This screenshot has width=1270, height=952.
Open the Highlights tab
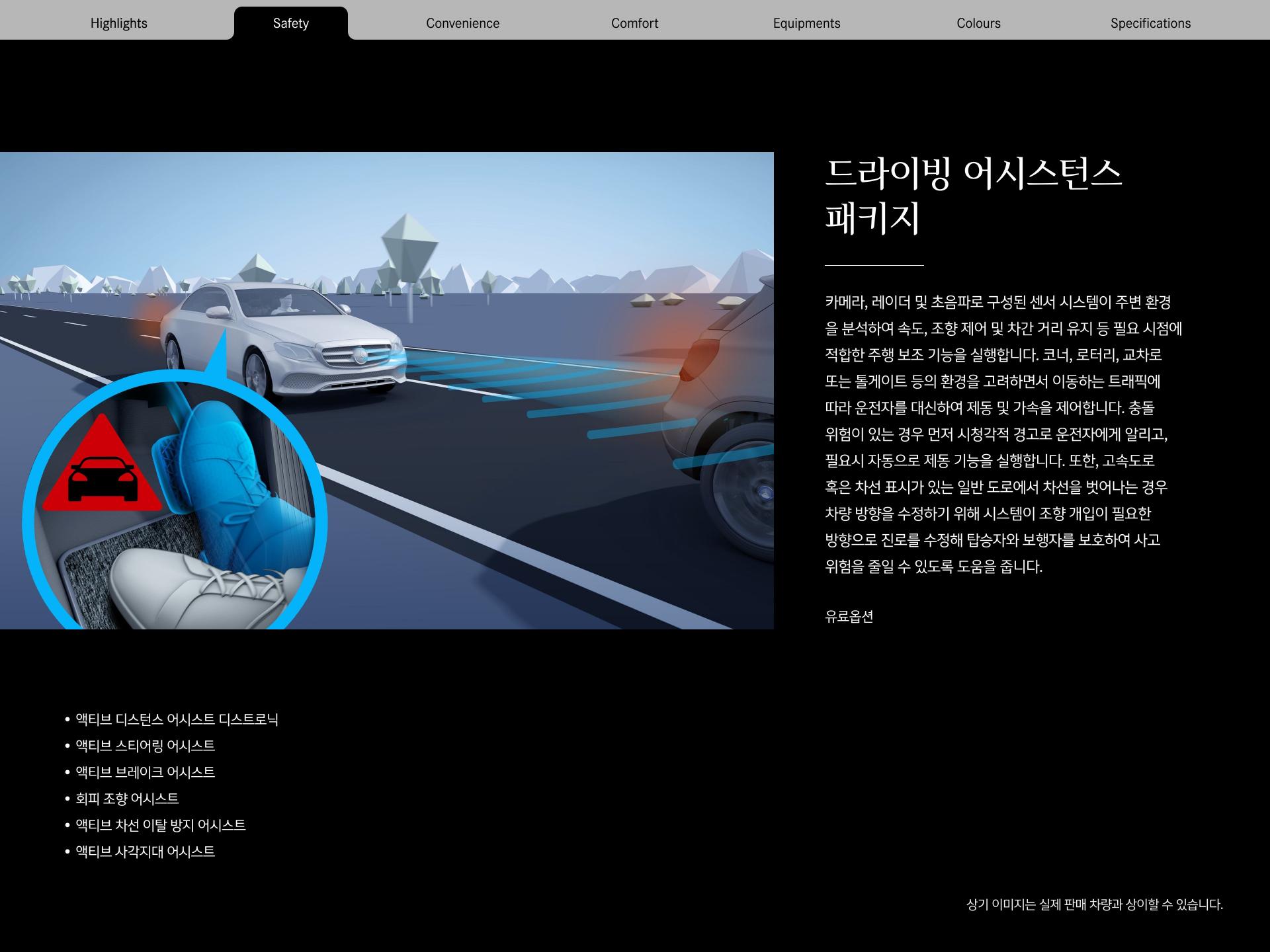coord(119,23)
